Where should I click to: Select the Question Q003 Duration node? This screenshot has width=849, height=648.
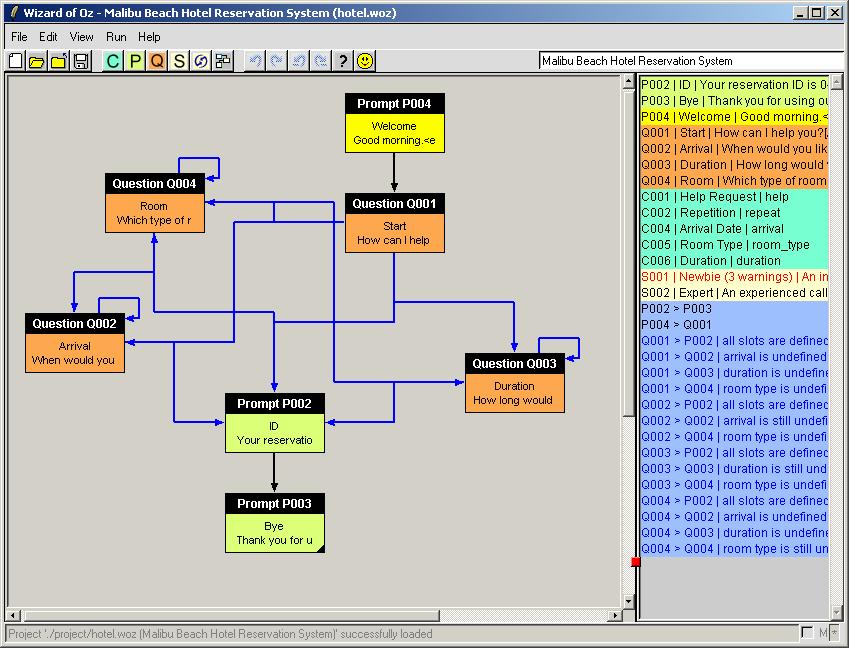point(514,383)
